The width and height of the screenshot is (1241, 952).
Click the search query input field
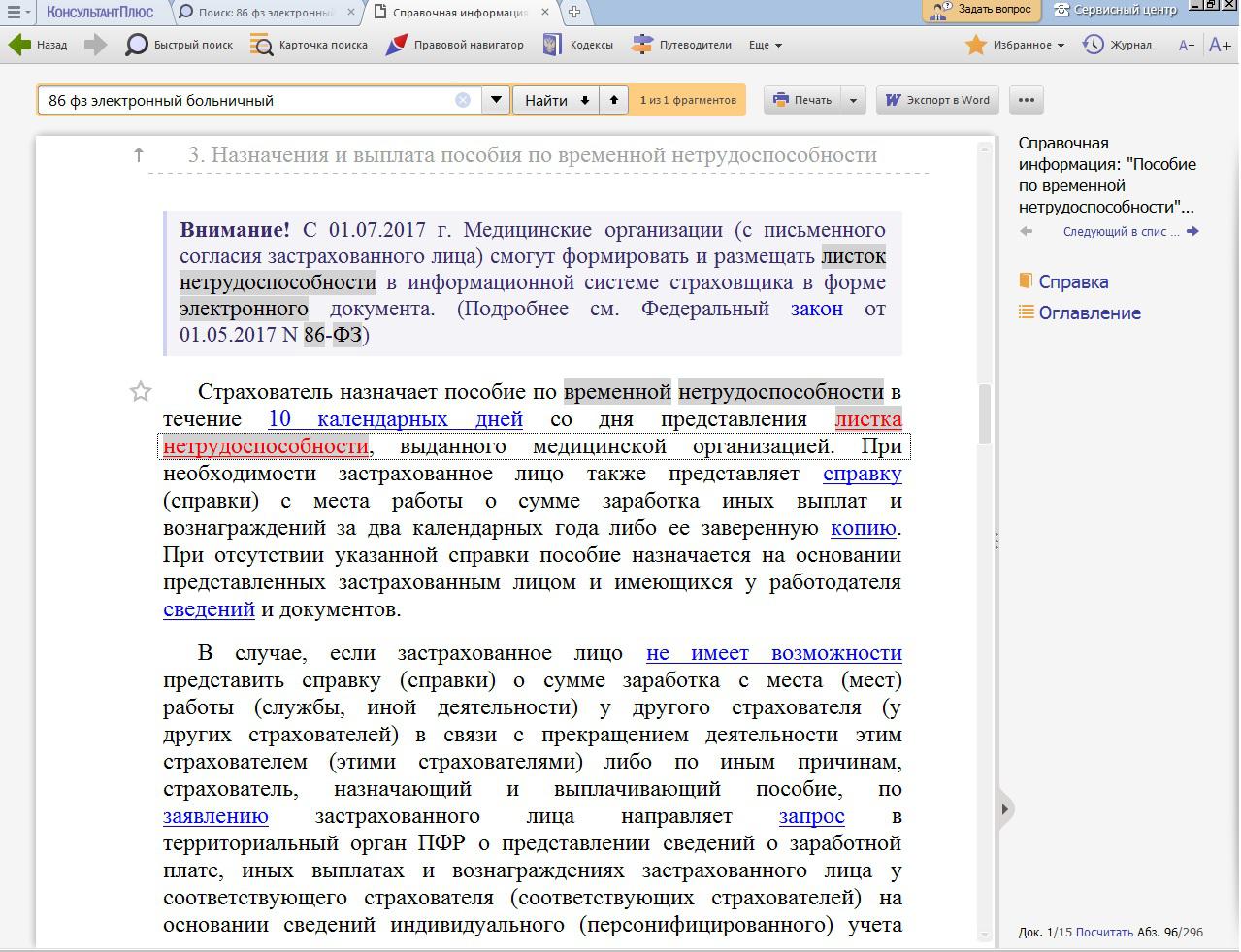click(x=247, y=100)
